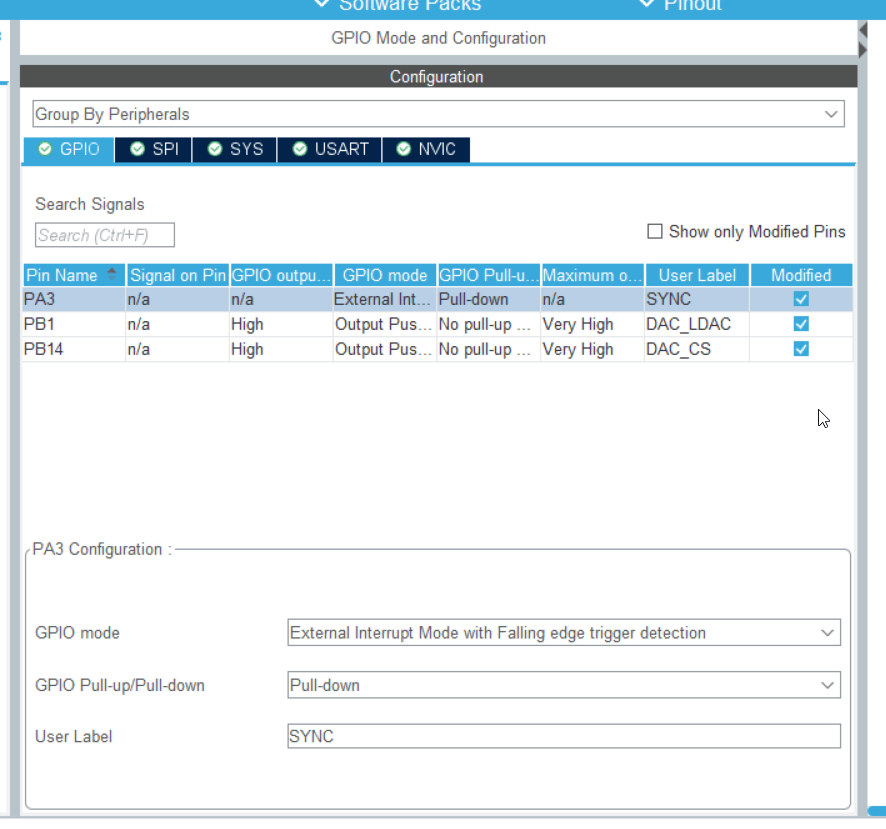Image resolution: width=886 pixels, height=829 pixels.
Task: Select the PB14 pin row
Action: 437,349
